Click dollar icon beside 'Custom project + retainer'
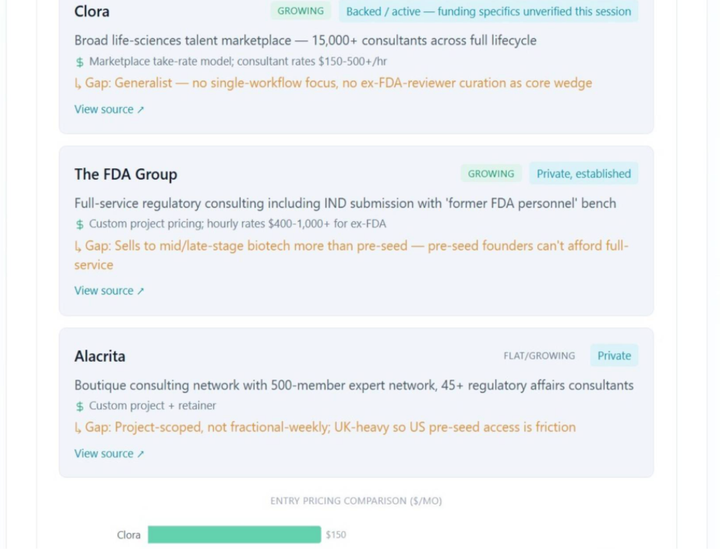720x558 pixels. 79,406
